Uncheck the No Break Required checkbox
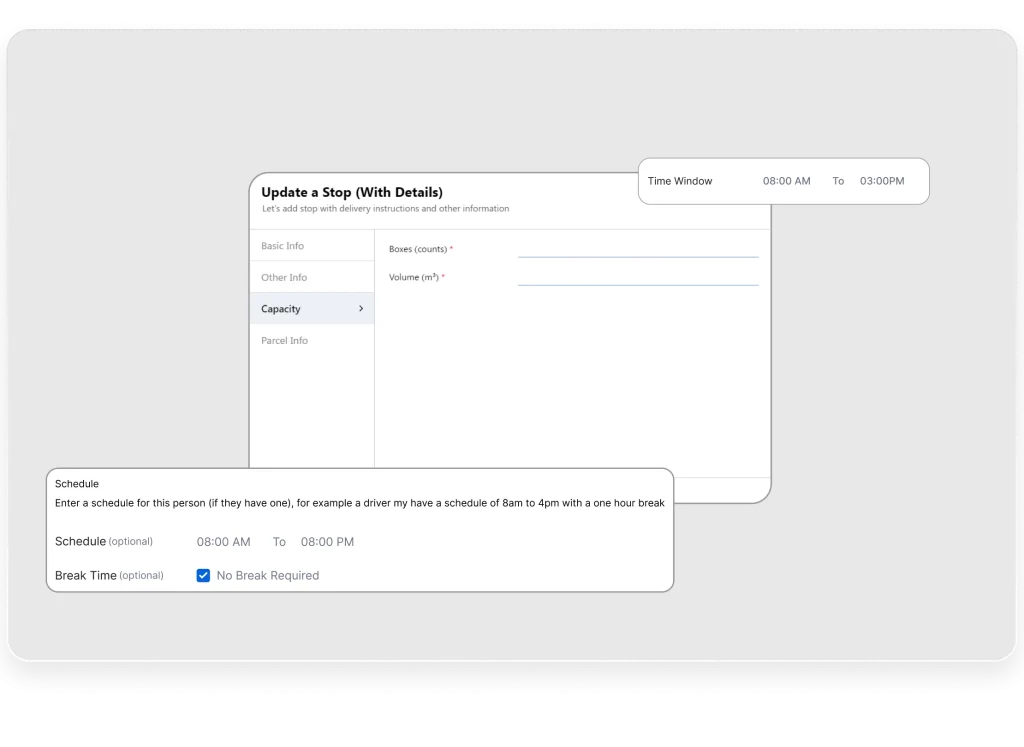The image size is (1024, 747). point(203,575)
